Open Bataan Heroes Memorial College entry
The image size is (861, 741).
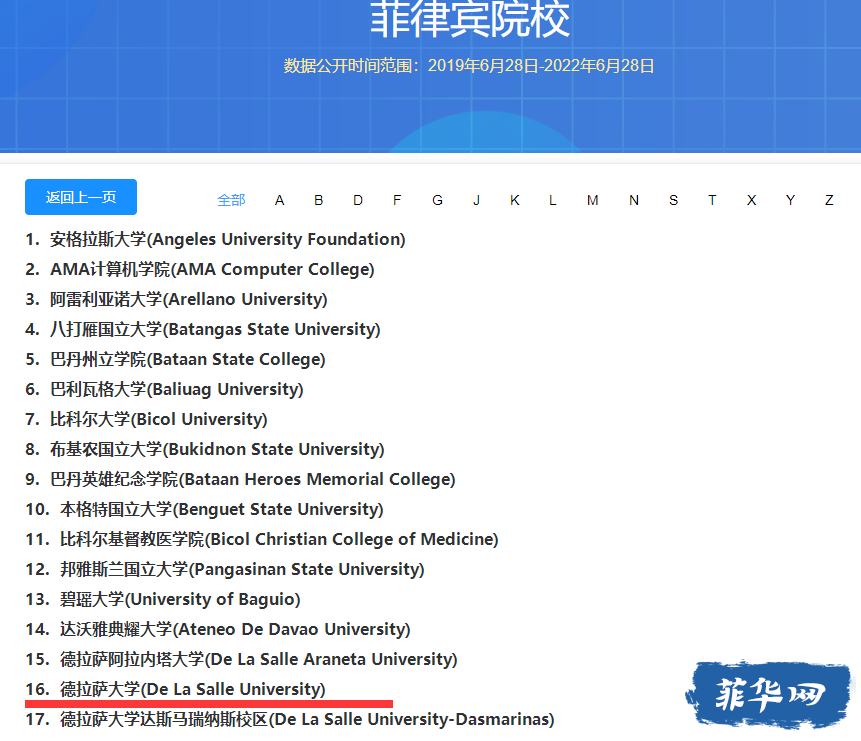pyautogui.click(x=253, y=479)
